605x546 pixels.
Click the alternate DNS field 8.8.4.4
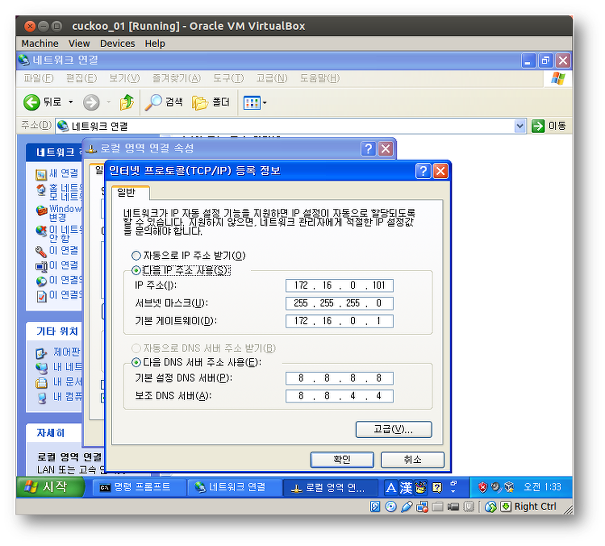pos(339,396)
